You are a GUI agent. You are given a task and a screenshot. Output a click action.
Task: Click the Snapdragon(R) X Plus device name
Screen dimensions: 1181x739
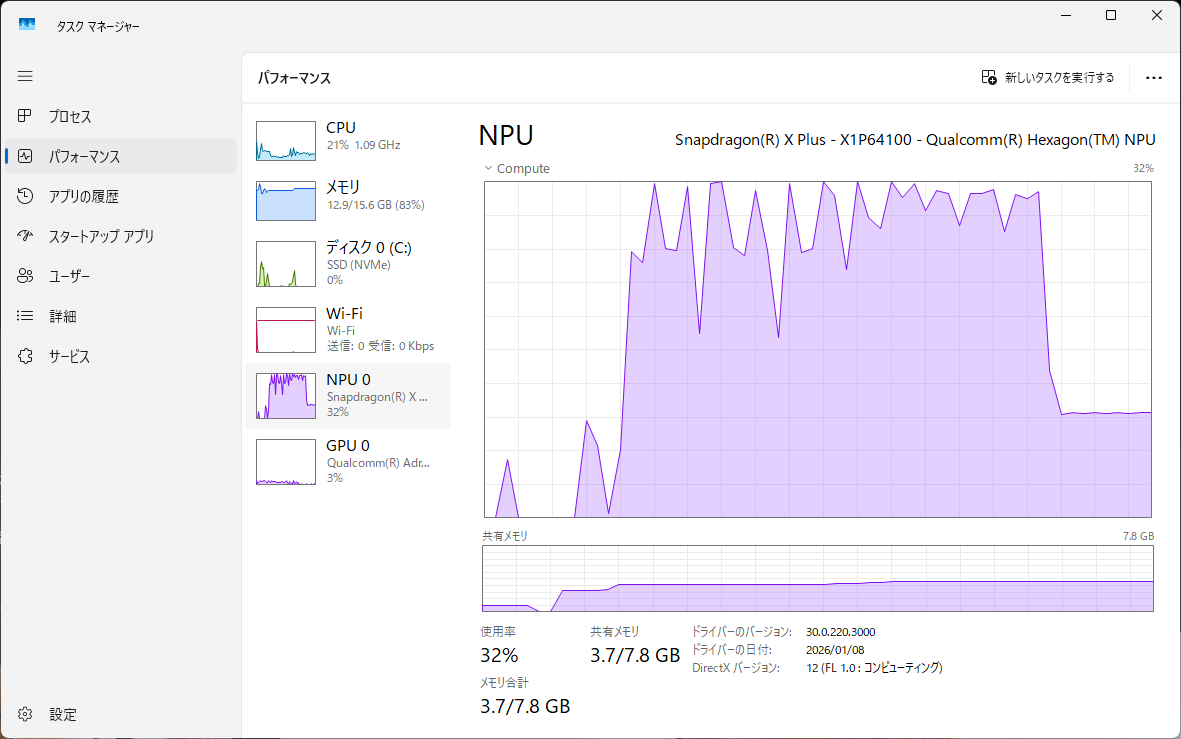click(915, 139)
